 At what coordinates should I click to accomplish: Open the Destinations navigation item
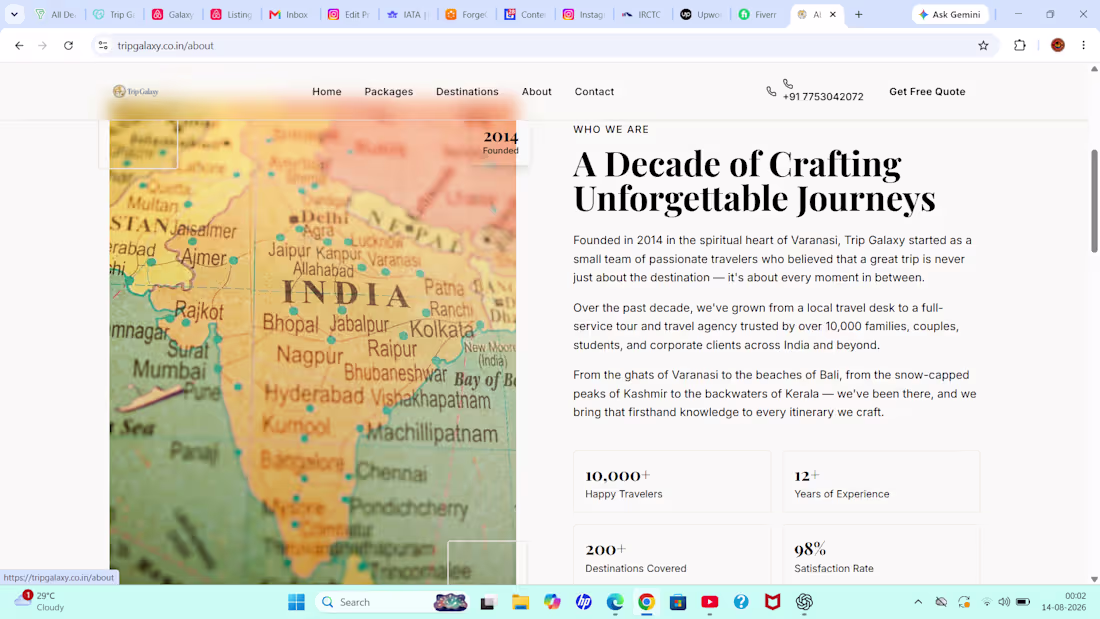coord(467,91)
